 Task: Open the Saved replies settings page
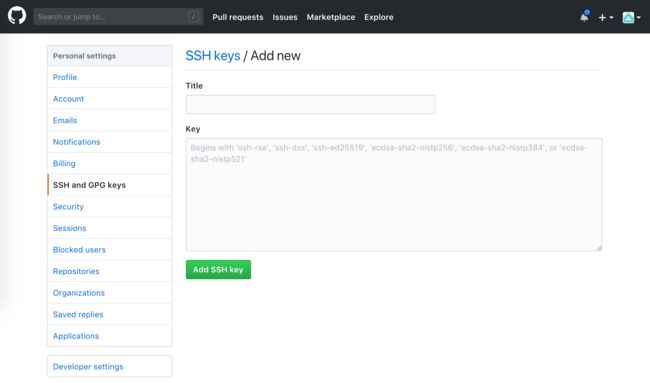pos(110,314)
